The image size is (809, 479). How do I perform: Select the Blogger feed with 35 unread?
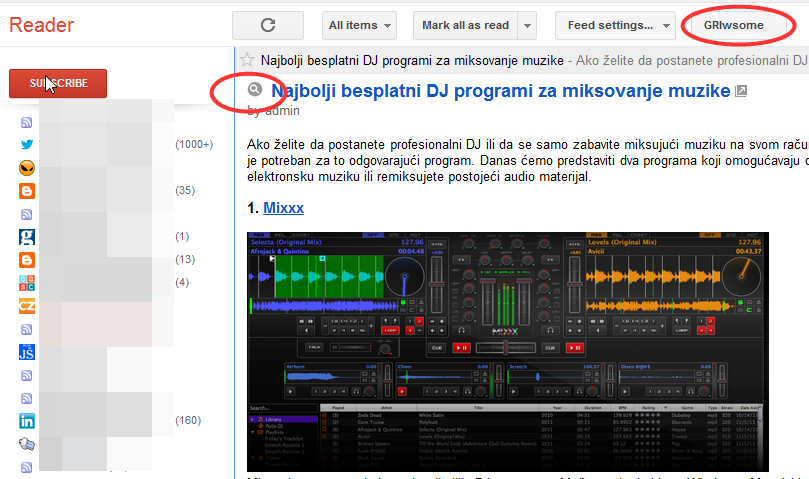click(x=27, y=190)
